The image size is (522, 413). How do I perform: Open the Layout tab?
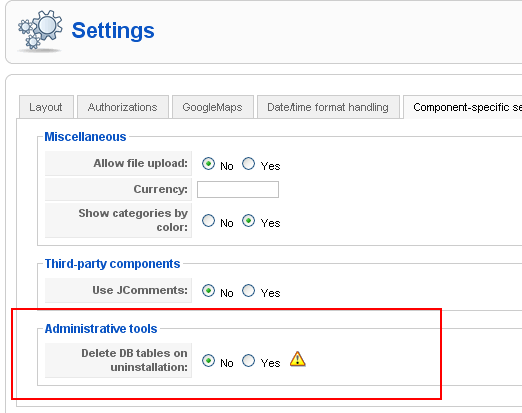point(46,107)
